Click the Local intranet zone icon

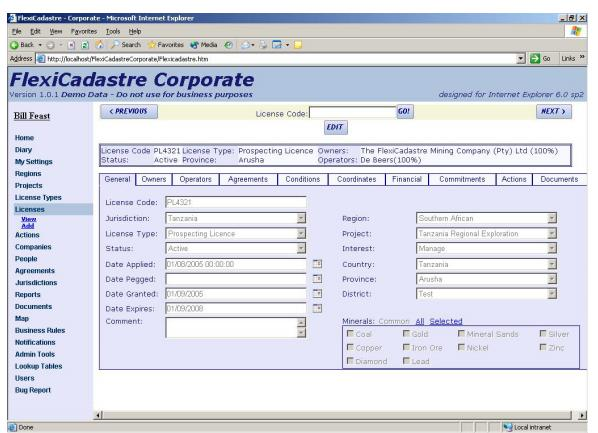click(x=508, y=427)
